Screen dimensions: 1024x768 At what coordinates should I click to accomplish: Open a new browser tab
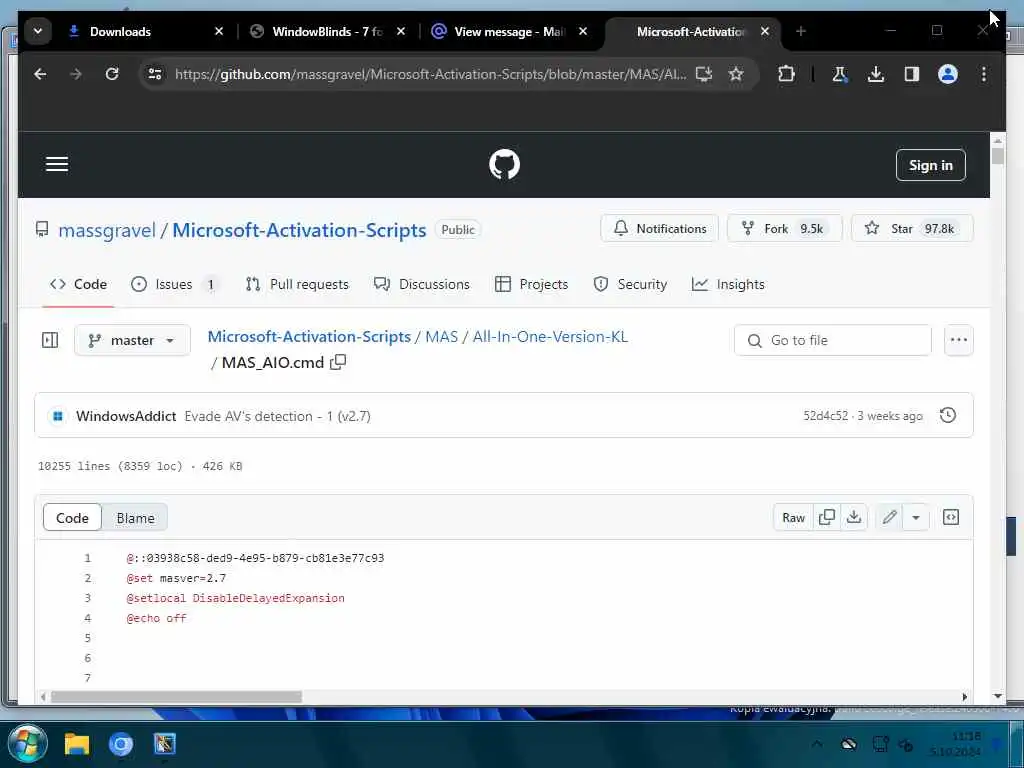801,31
